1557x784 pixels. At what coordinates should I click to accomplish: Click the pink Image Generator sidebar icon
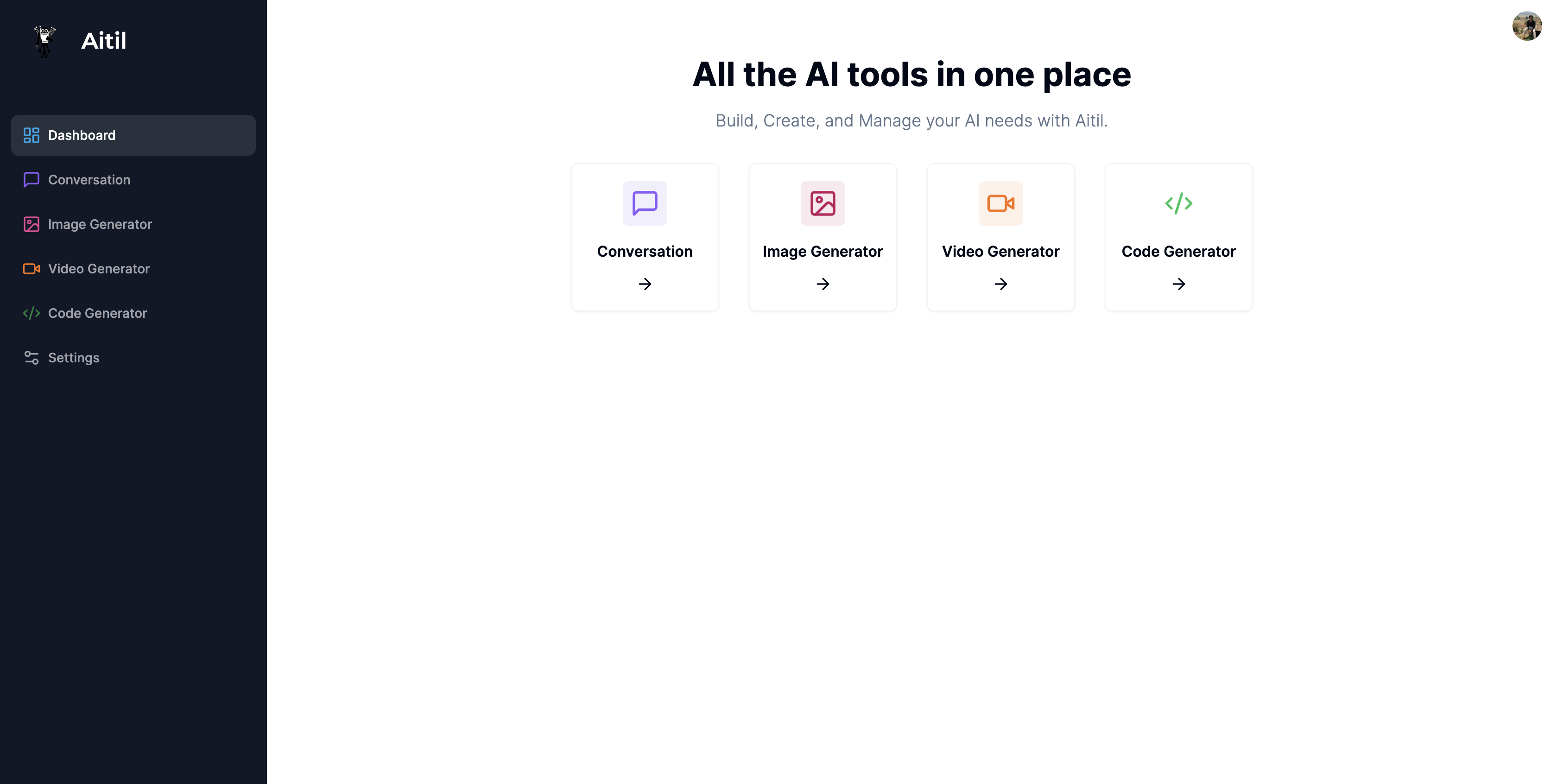pyautogui.click(x=32, y=224)
